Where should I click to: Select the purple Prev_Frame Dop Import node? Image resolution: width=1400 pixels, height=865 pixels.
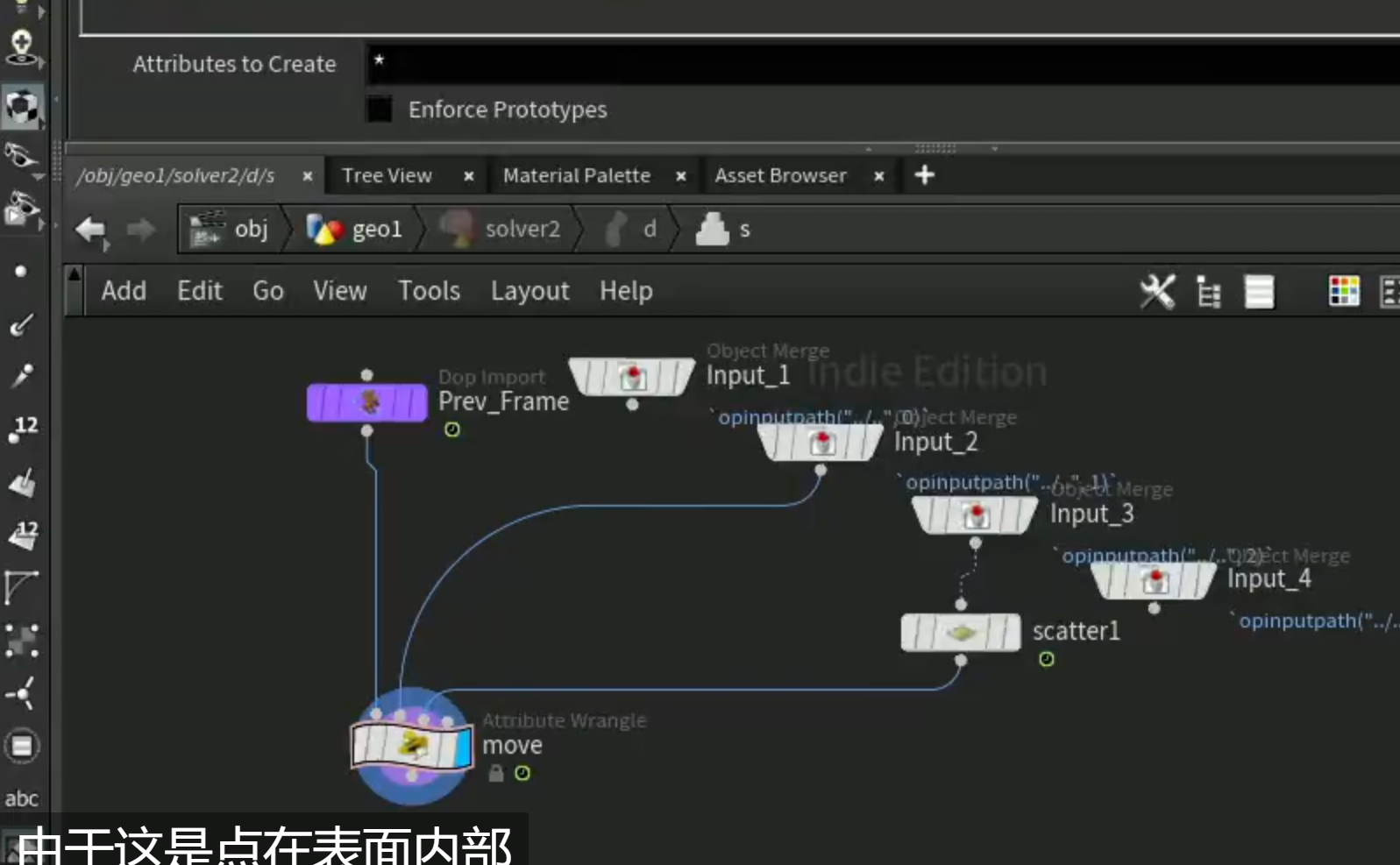coord(366,402)
